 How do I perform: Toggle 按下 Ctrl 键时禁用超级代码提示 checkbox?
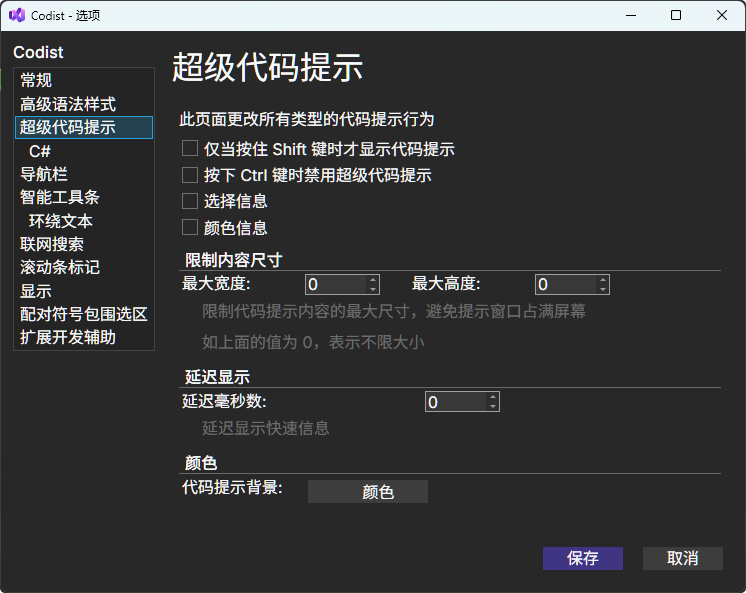click(x=190, y=175)
